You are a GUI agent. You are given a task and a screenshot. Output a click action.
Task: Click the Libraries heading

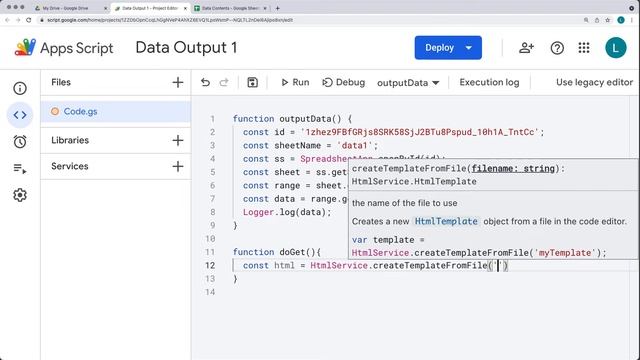click(x=70, y=140)
